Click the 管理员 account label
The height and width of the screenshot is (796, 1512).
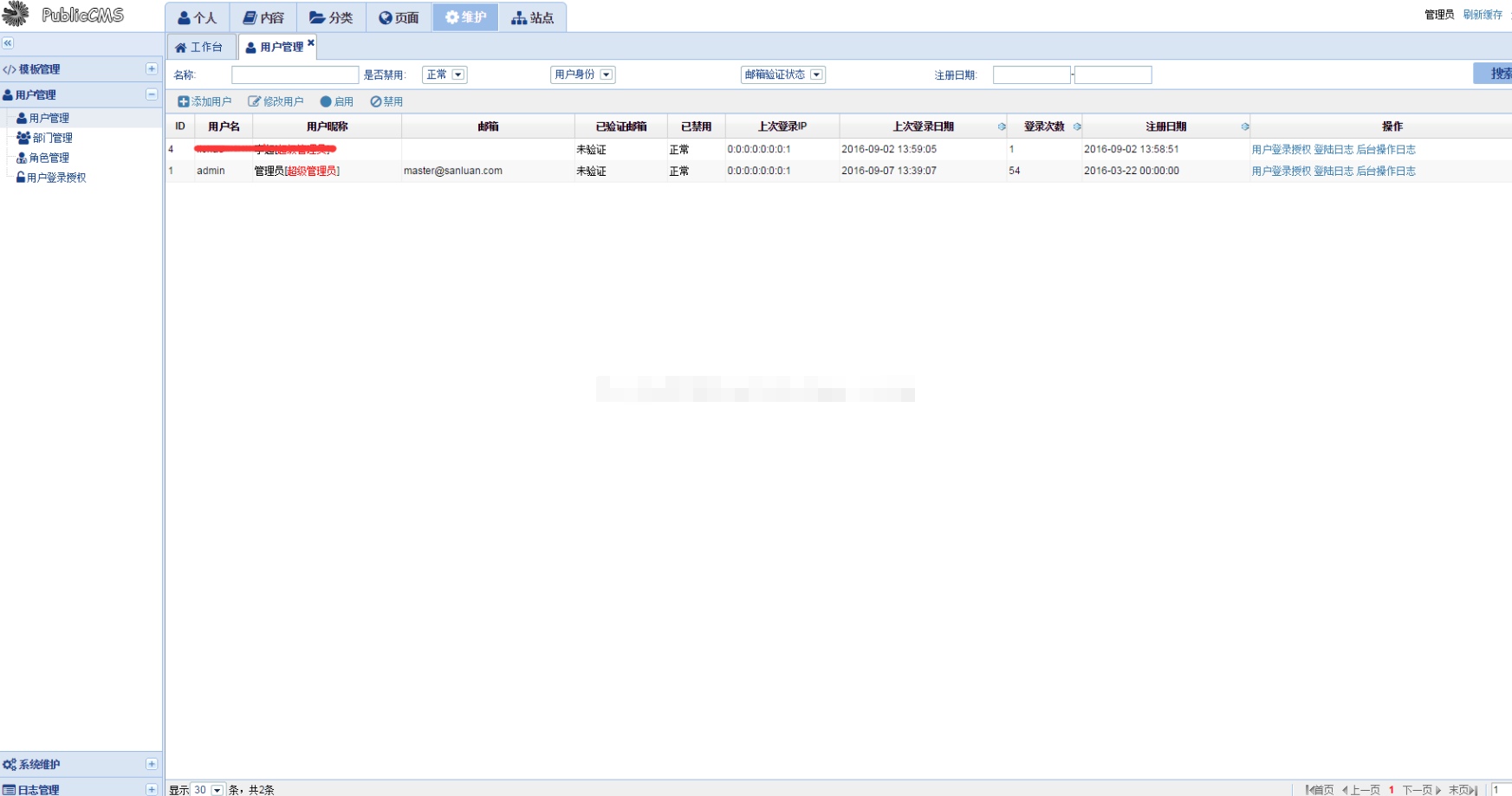(1439, 15)
